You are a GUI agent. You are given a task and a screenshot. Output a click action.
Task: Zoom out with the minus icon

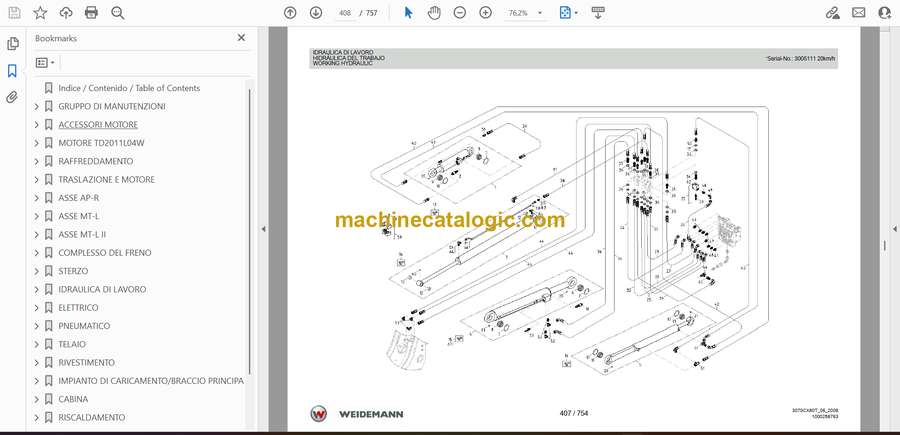(x=460, y=13)
